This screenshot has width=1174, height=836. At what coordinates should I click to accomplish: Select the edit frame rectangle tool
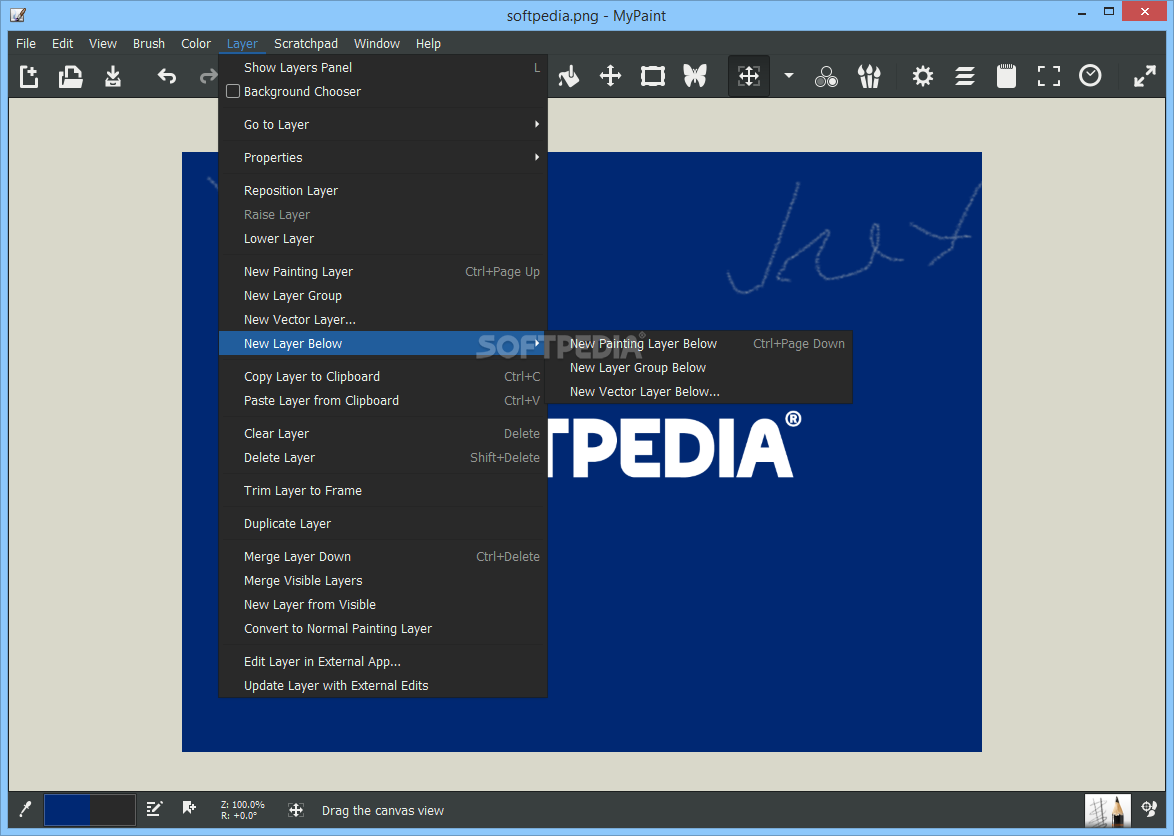[652, 76]
